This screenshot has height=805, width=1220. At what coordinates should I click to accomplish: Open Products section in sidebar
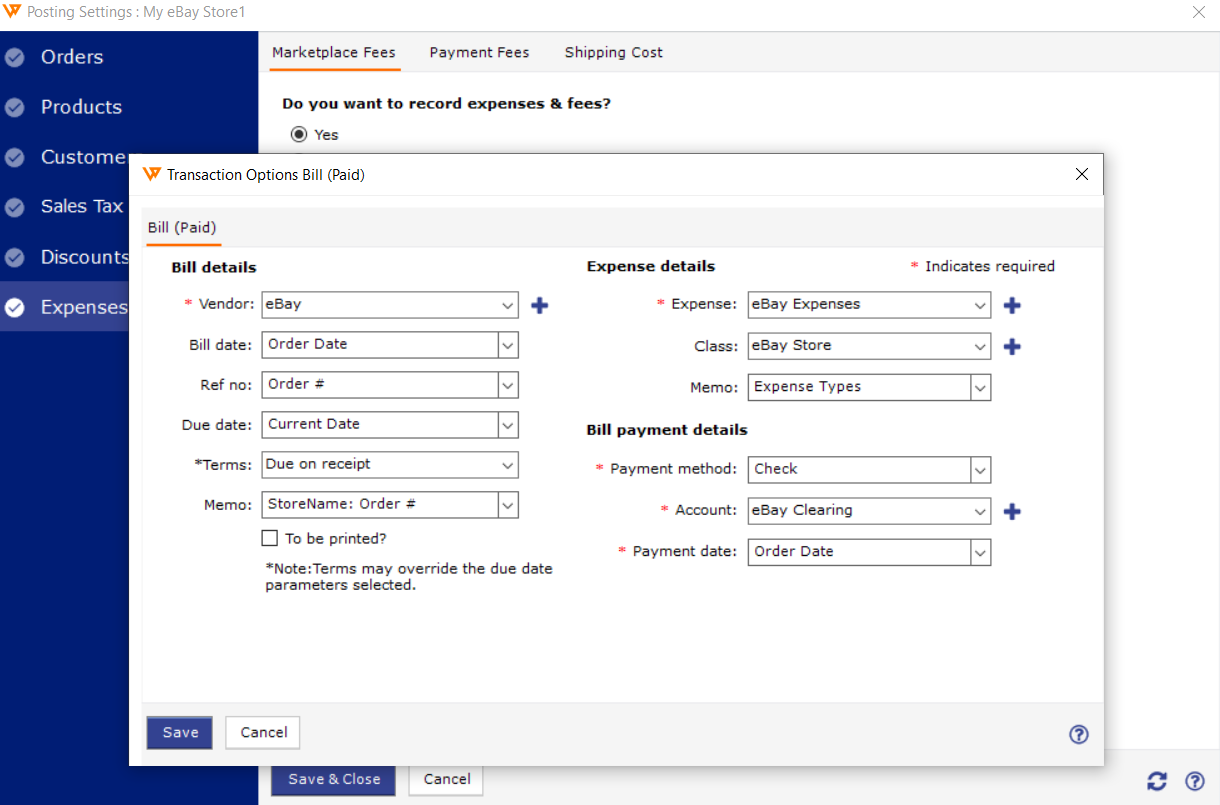pos(81,107)
